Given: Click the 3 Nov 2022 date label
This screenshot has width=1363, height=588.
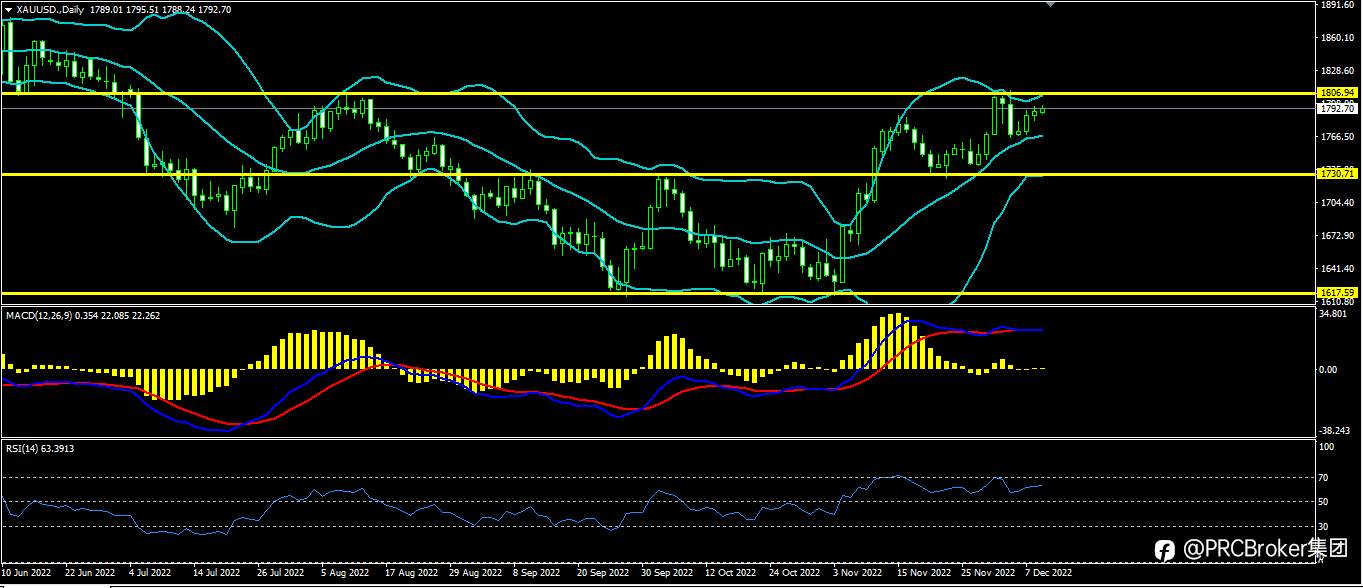Looking at the screenshot, I should coord(858,574).
